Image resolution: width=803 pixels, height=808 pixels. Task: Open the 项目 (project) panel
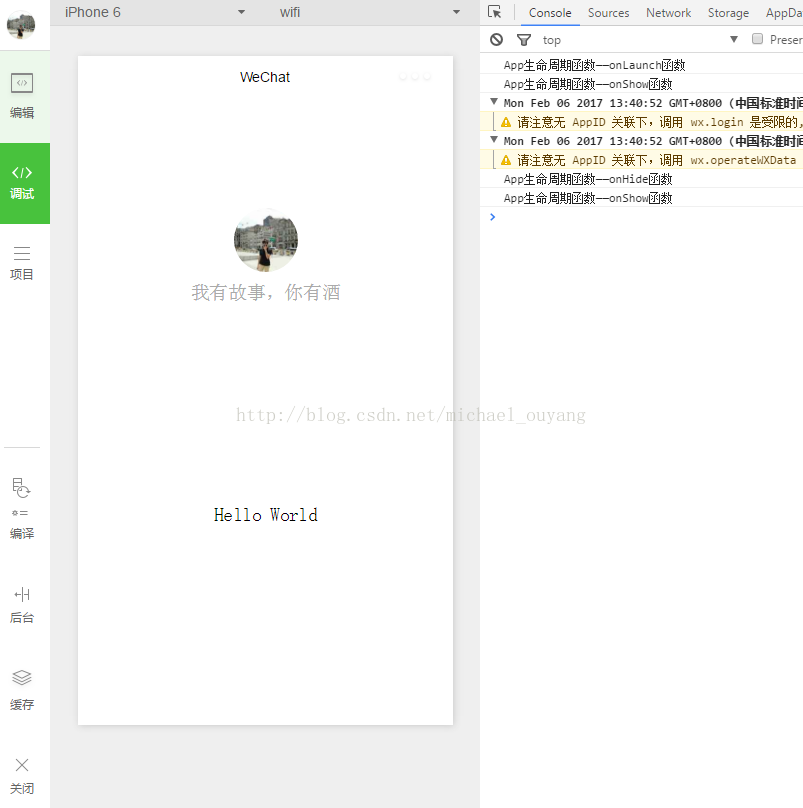22,263
